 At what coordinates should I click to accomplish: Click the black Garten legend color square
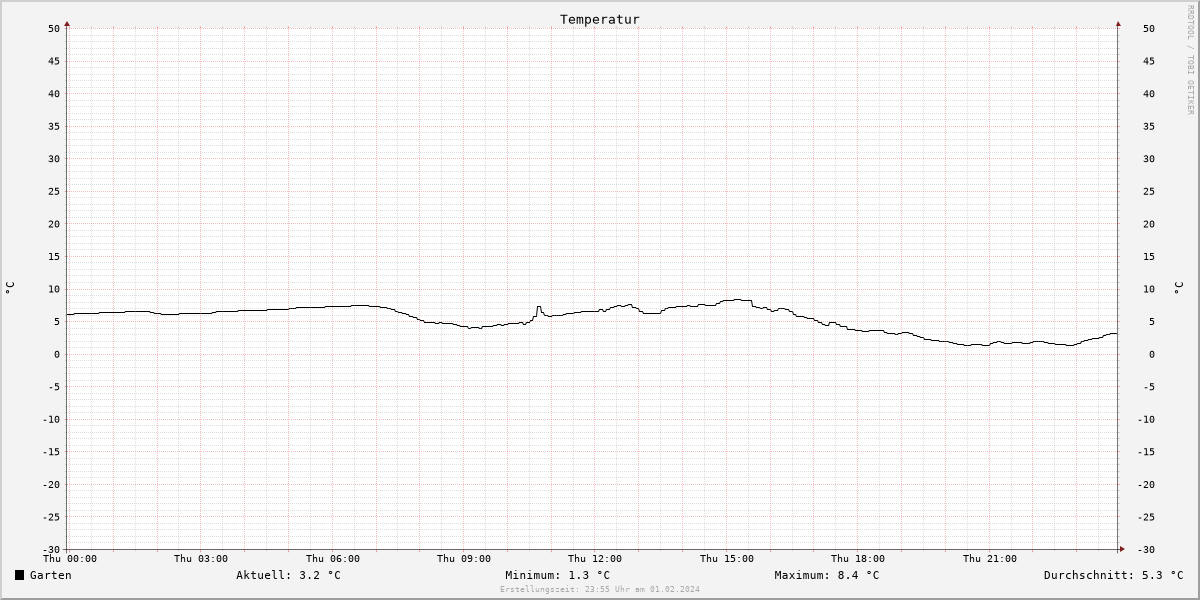coord(19,575)
